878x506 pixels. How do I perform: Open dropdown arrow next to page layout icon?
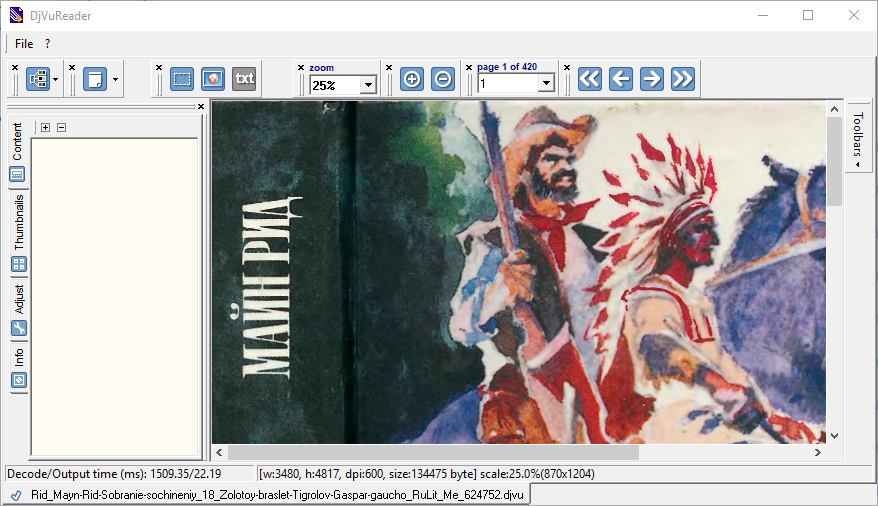pyautogui.click(x=115, y=79)
